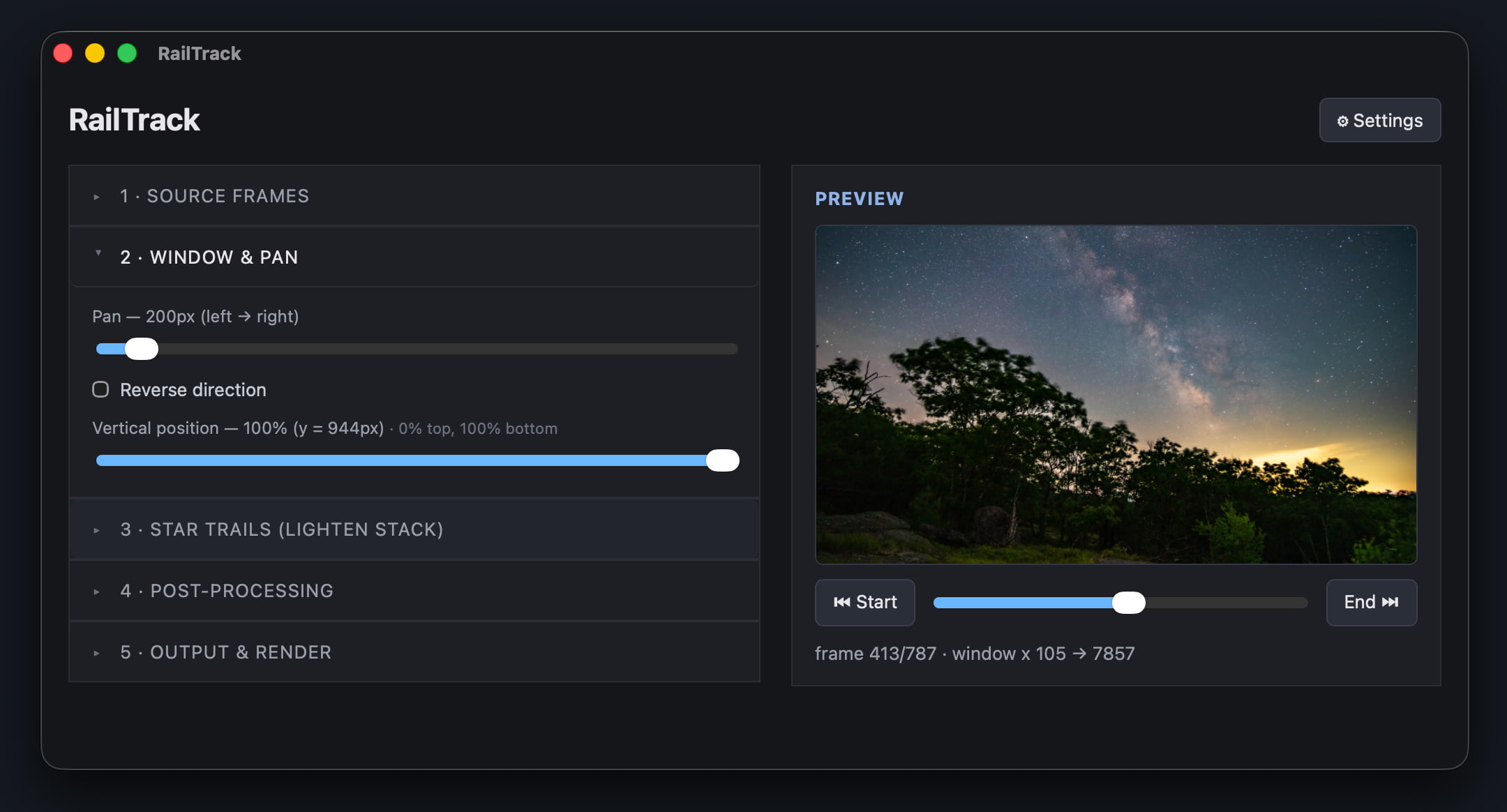Image resolution: width=1507 pixels, height=812 pixels.
Task: Collapse the 2 · Window & Pan section
Action: pos(414,257)
